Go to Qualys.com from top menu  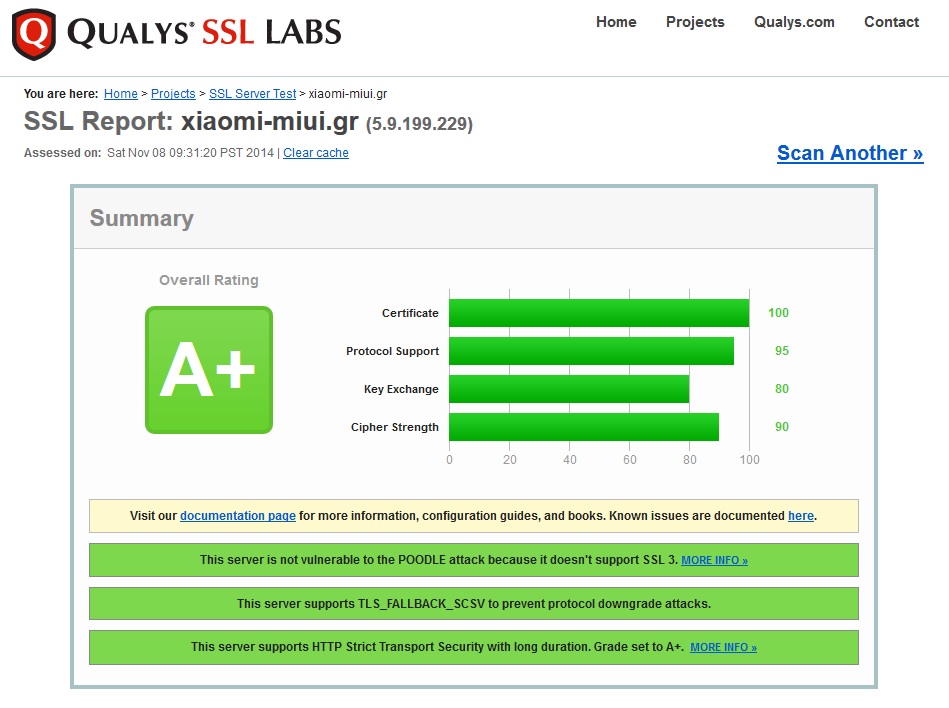click(794, 22)
